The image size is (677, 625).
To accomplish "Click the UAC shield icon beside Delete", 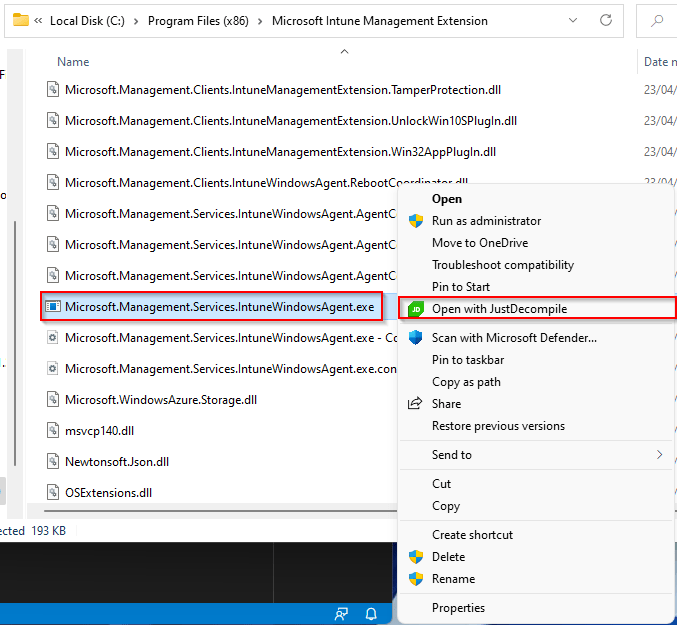I will coord(415,557).
